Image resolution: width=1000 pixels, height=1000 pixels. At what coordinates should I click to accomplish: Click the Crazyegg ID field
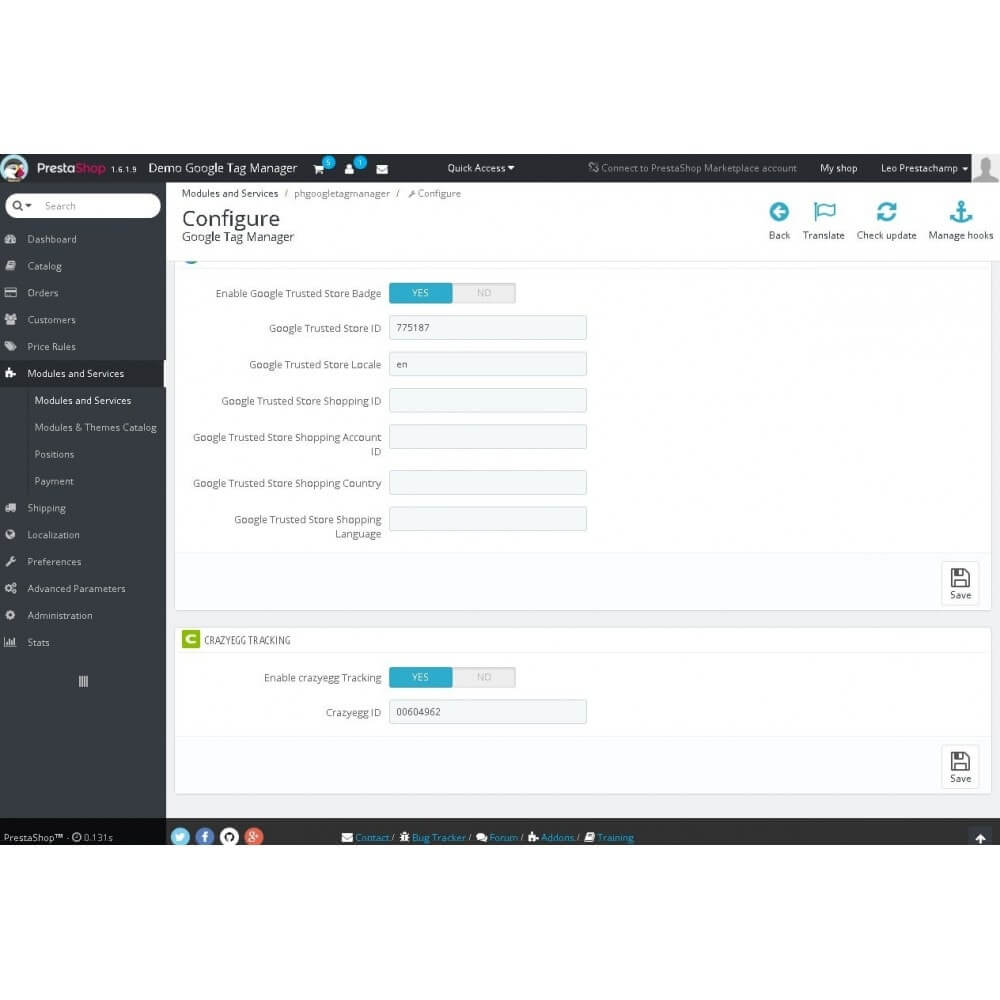[x=487, y=712]
